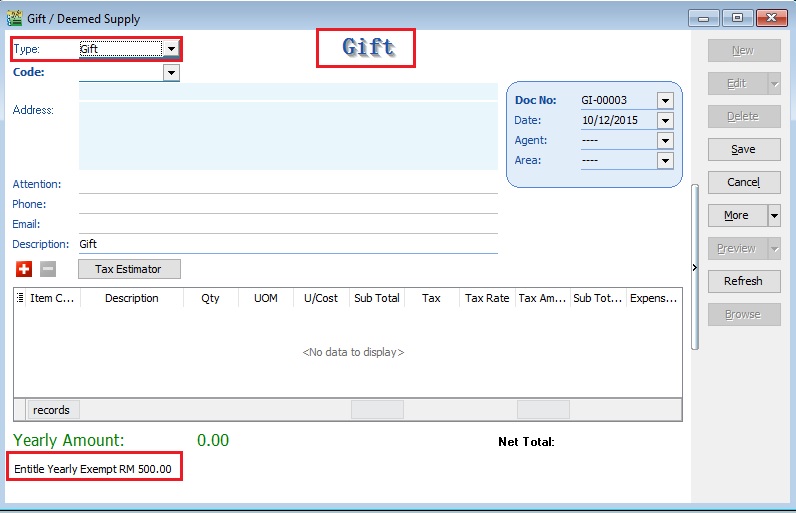796x513 pixels.
Task: Open the More button arrow menu
Action: tap(774, 215)
